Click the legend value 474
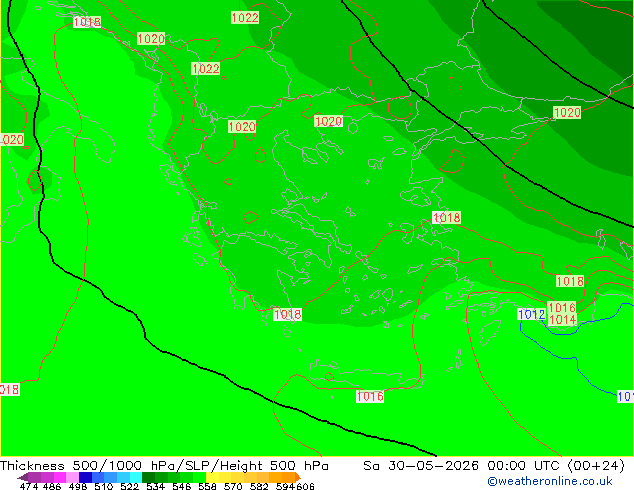This screenshot has height=490, width=634. 29,486
